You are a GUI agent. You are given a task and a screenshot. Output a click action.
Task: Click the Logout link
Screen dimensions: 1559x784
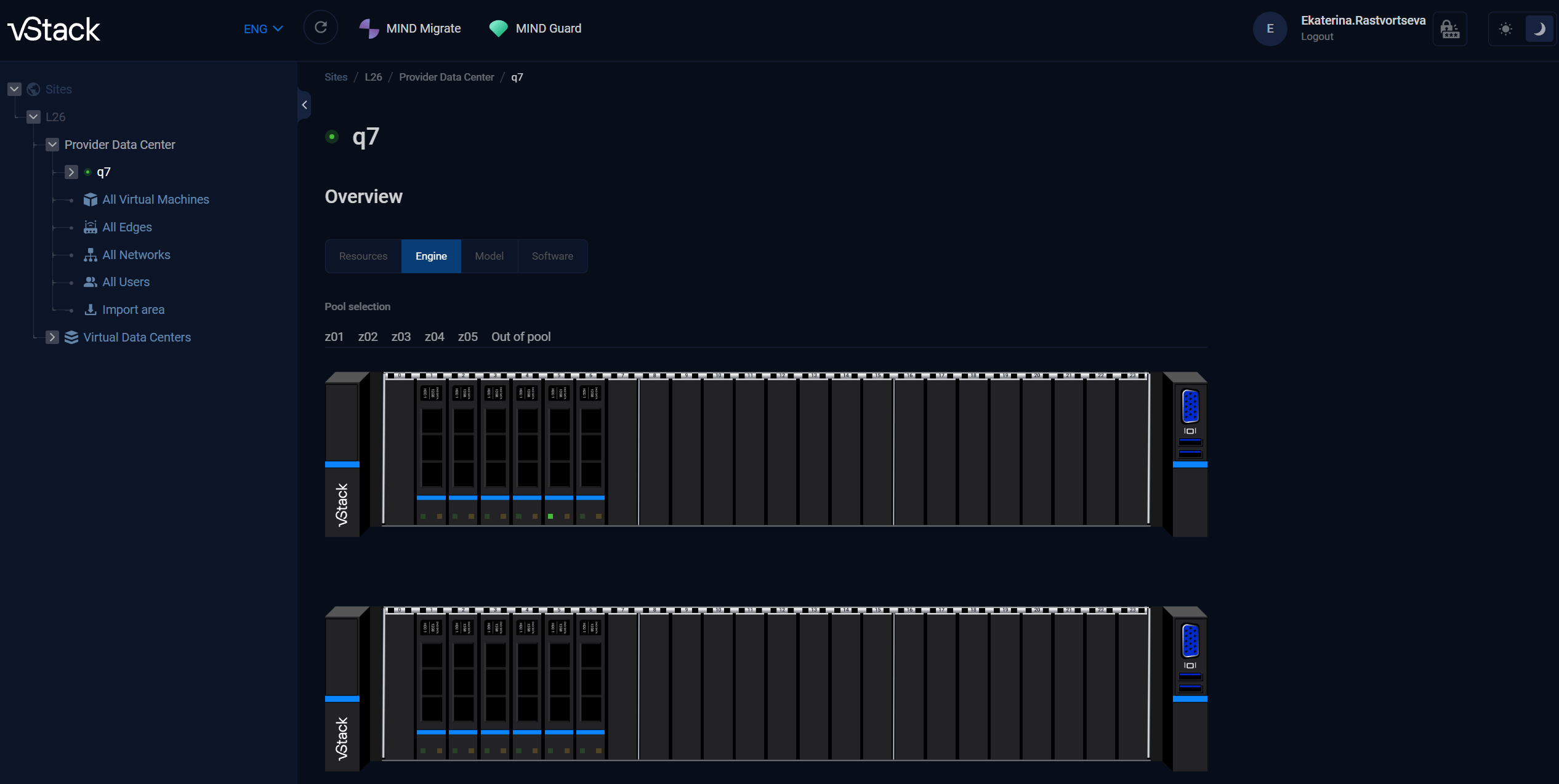coord(1316,37)
